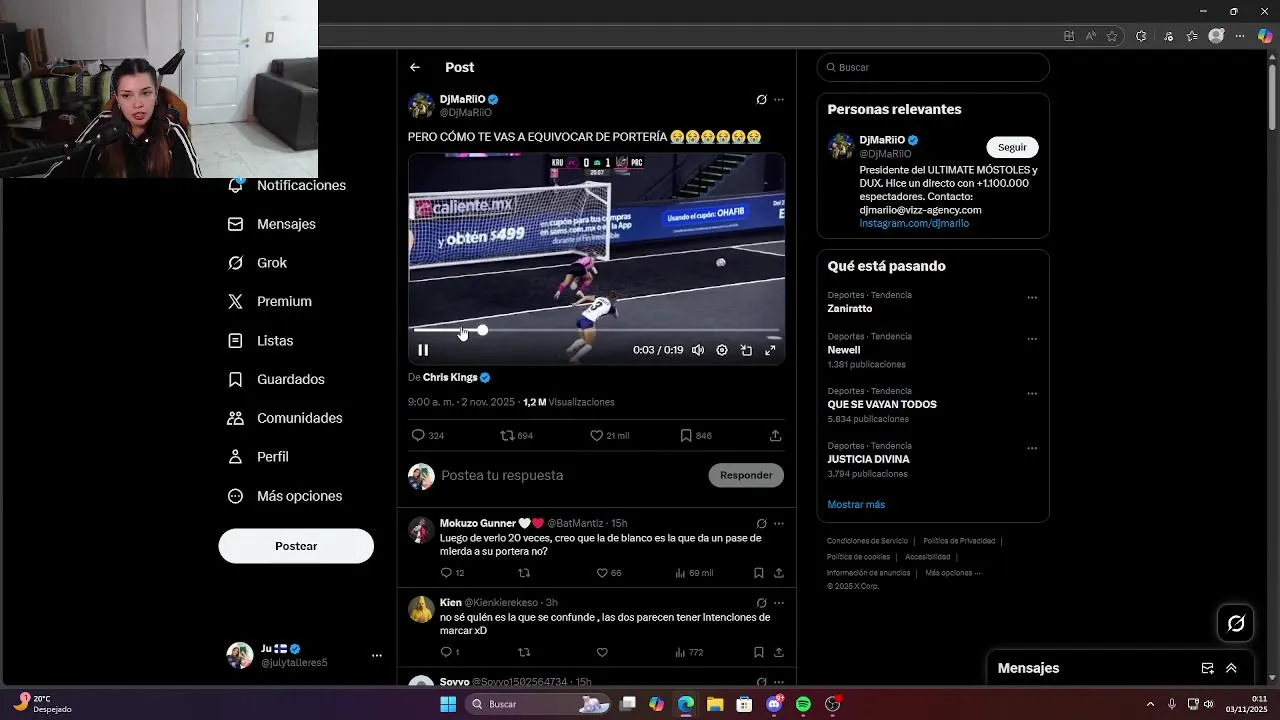Expand Más opciones in sidebar
This screenshot has width=1280, height=720.
(x=285, y=496)
